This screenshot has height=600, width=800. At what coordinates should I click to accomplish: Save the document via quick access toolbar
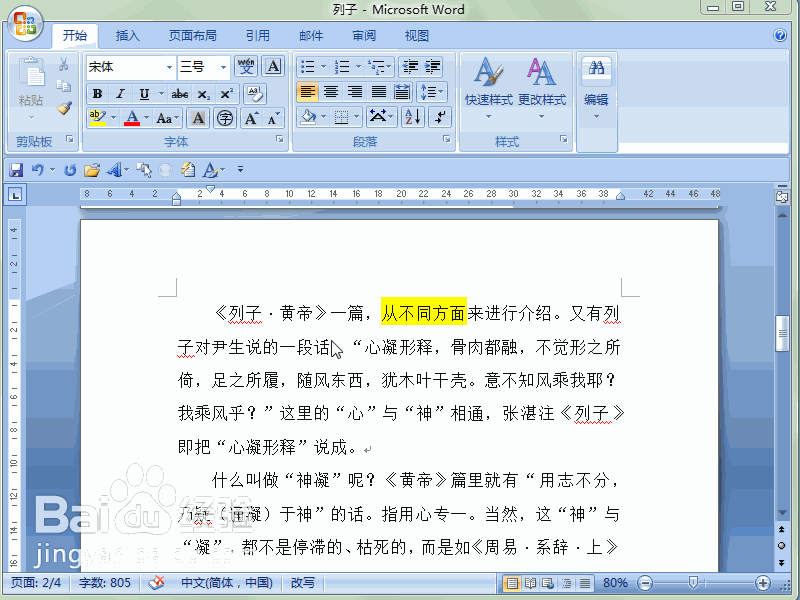coord(15,169)
